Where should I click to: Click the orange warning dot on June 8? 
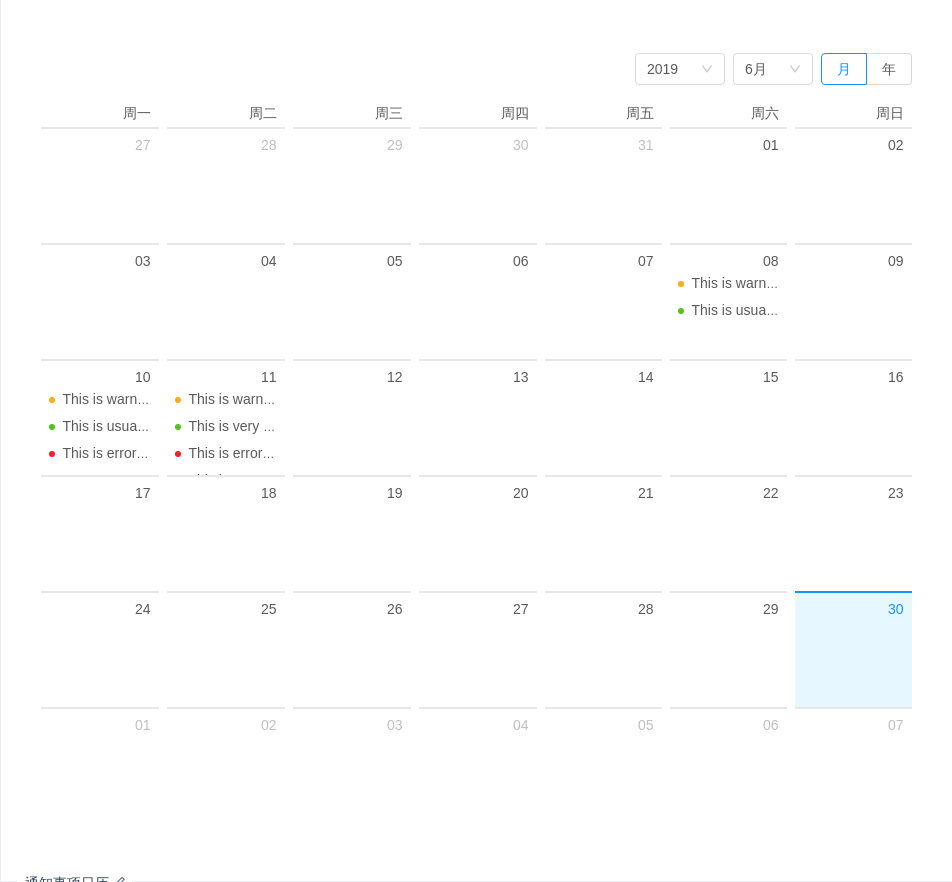[681, 283]
